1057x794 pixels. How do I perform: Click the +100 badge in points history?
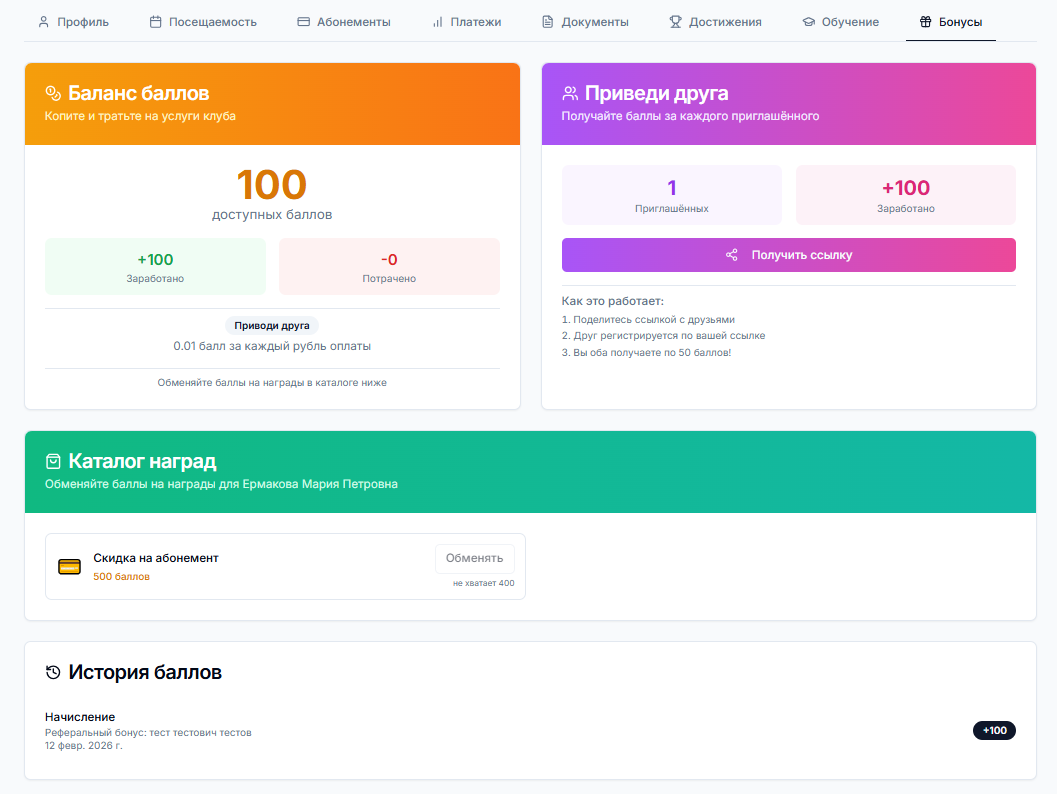tap(994, 730)
